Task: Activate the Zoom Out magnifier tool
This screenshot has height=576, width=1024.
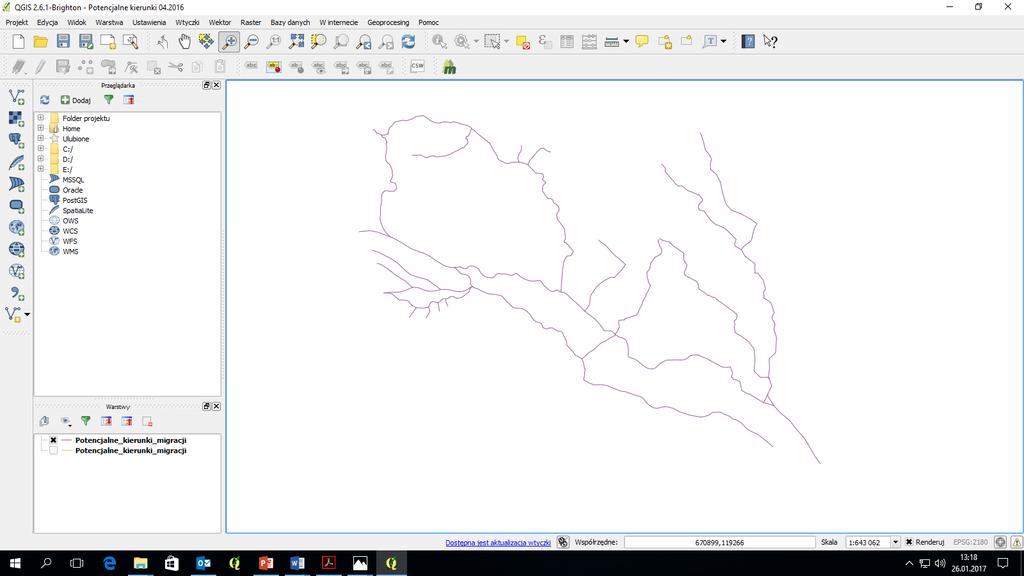Action: coord(251,42)
